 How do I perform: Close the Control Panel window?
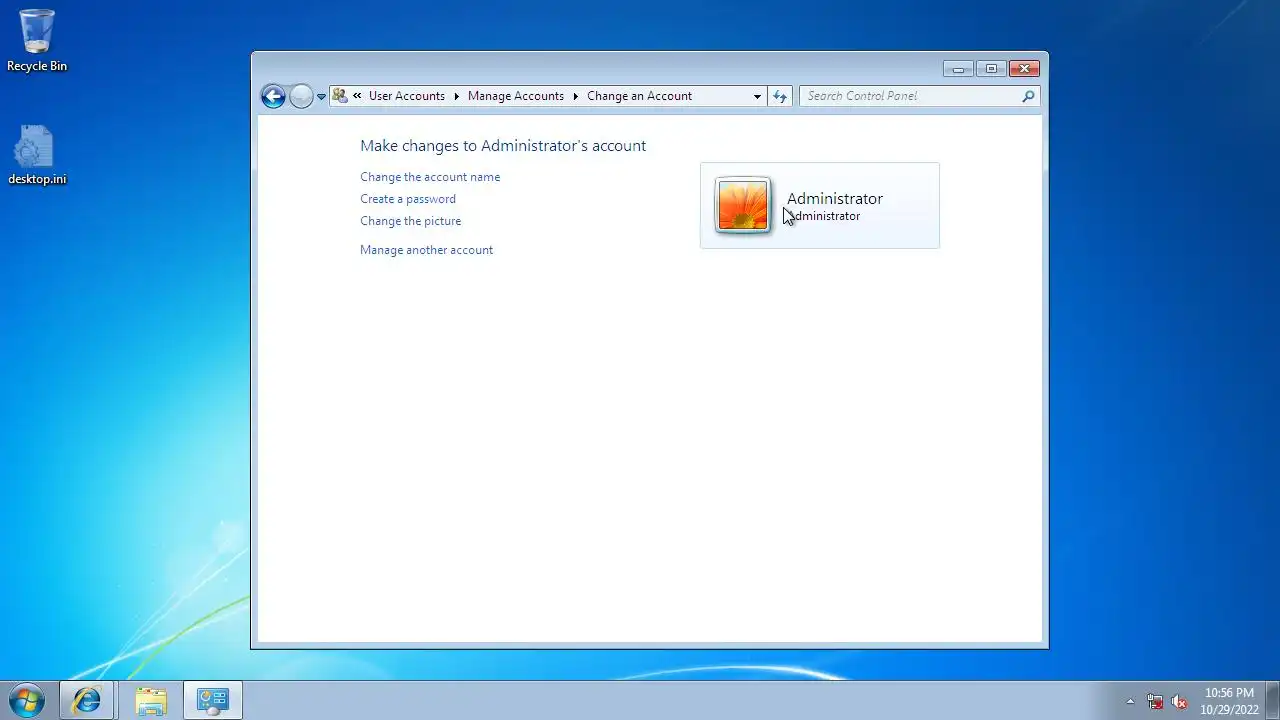1024,69
